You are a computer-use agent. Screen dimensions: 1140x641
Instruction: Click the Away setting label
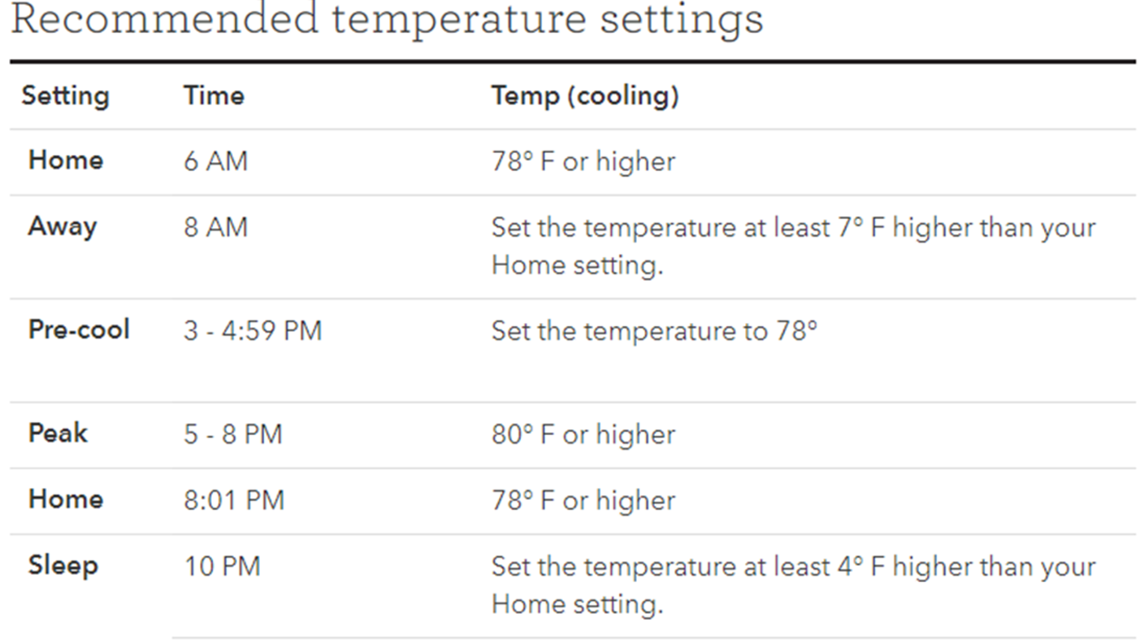pyautogui.click(x=63, y=227)
